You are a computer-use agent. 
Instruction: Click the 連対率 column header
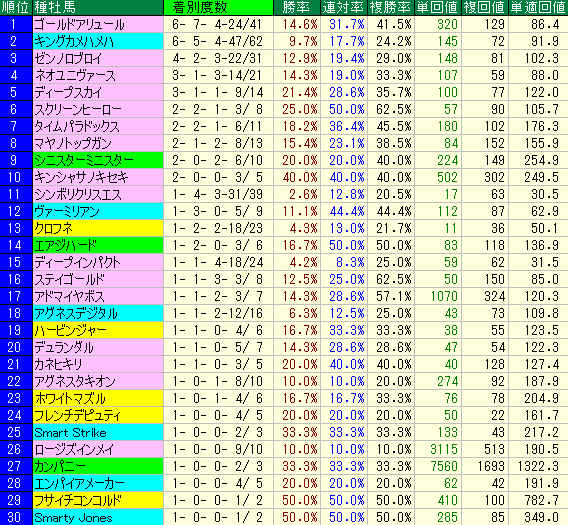[x=343, y=7]
